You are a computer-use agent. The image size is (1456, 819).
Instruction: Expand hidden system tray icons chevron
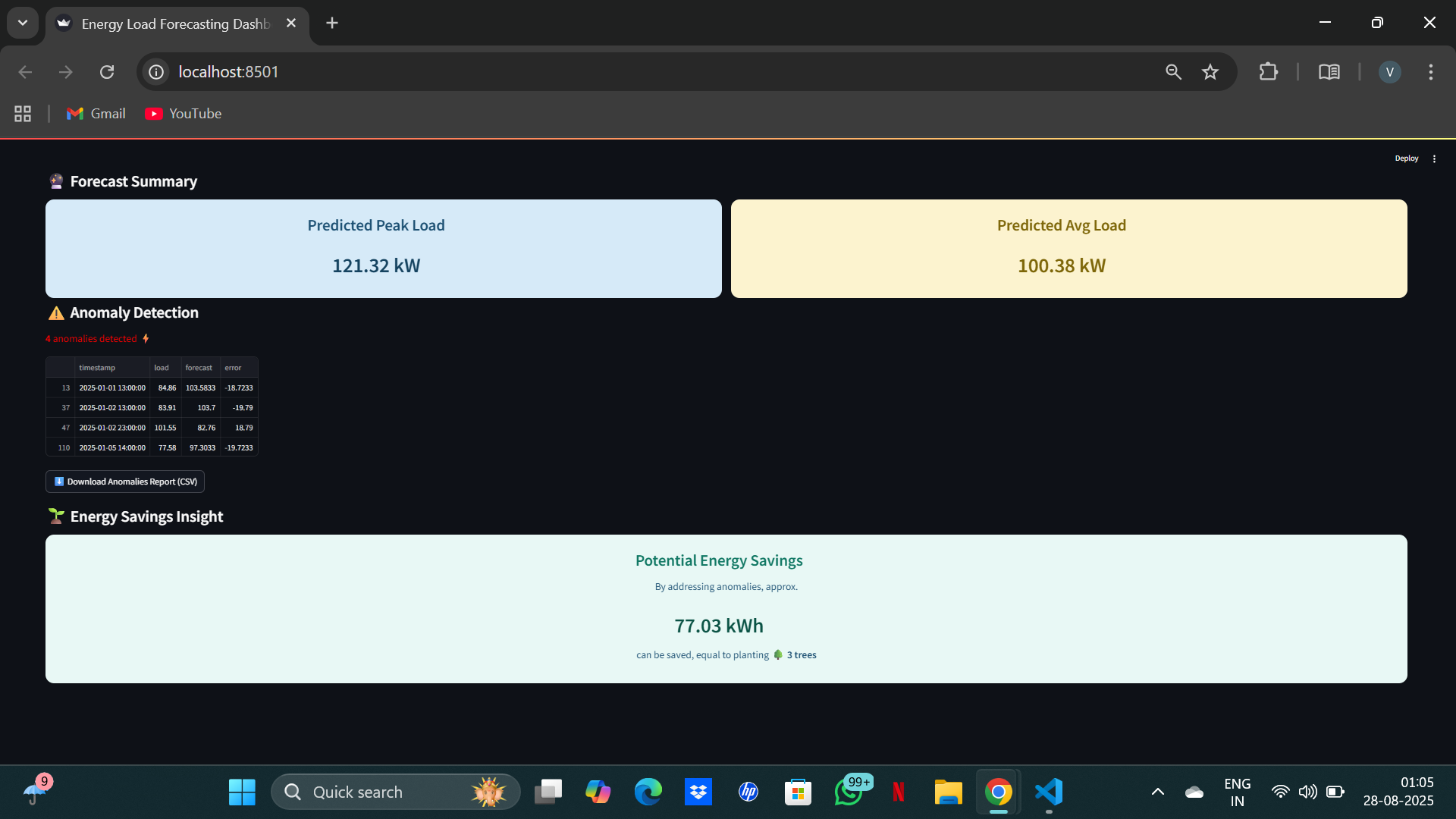(1157, 792)
